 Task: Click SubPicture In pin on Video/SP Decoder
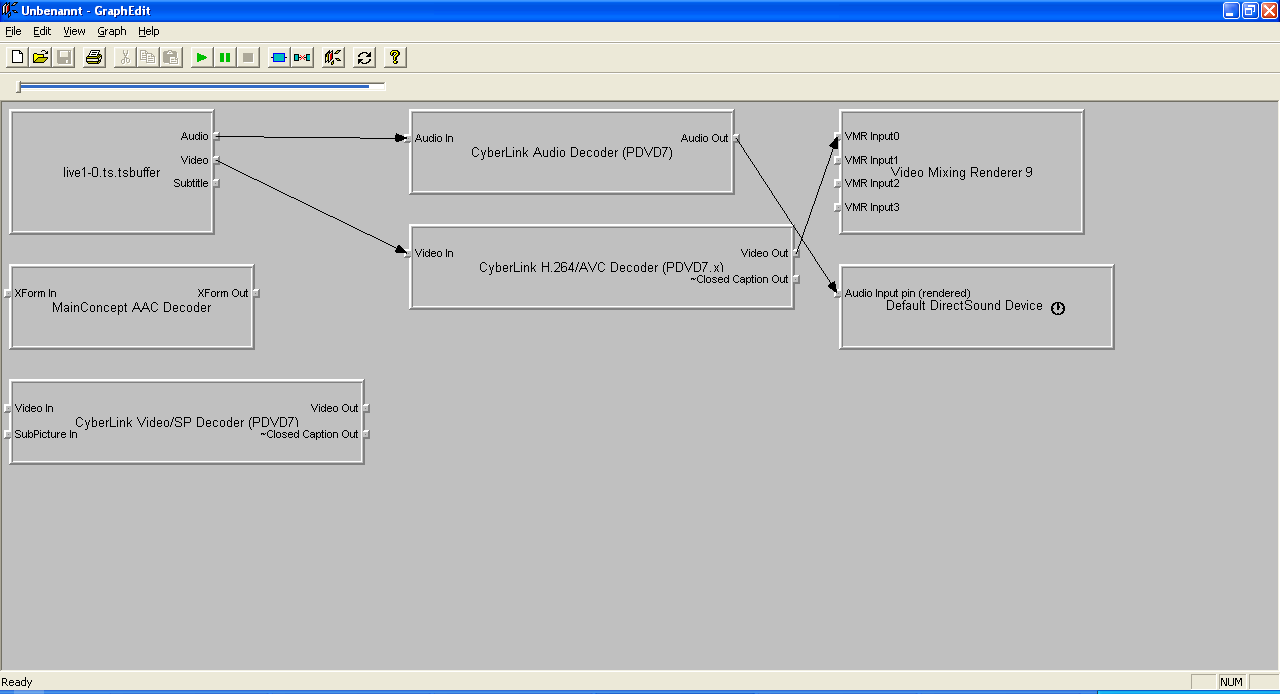click(8, 434)
